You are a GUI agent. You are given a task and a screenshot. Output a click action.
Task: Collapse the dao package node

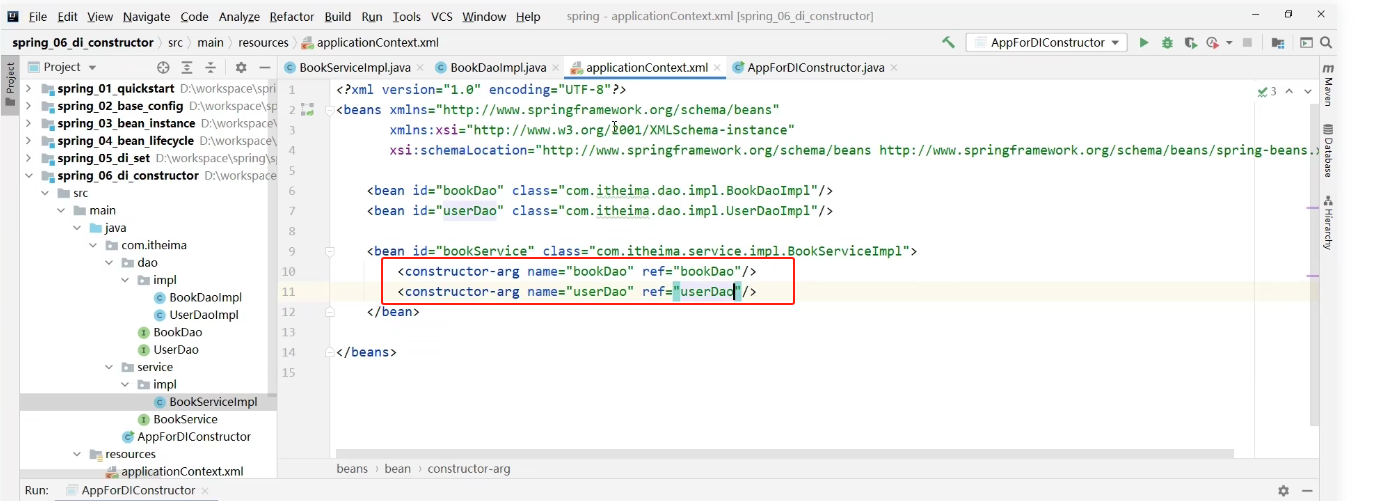point(109,263)
